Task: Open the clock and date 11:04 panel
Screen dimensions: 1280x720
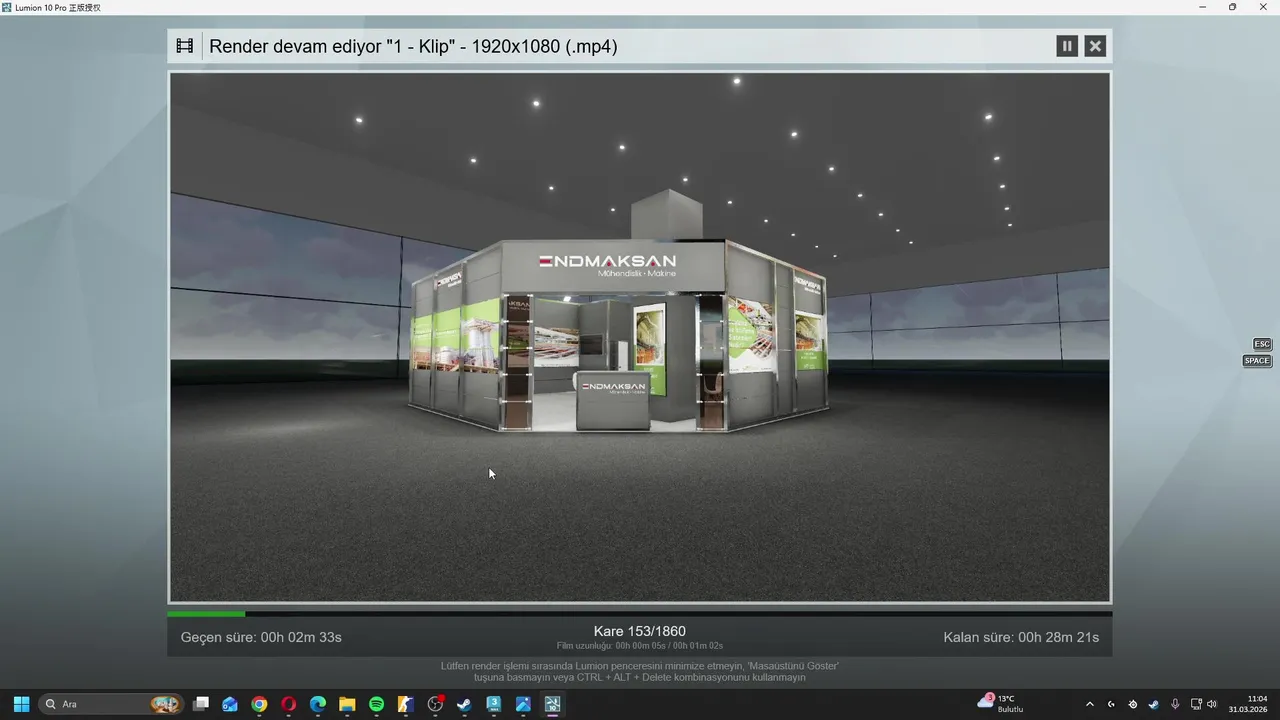Action: tap(1248, 704)
